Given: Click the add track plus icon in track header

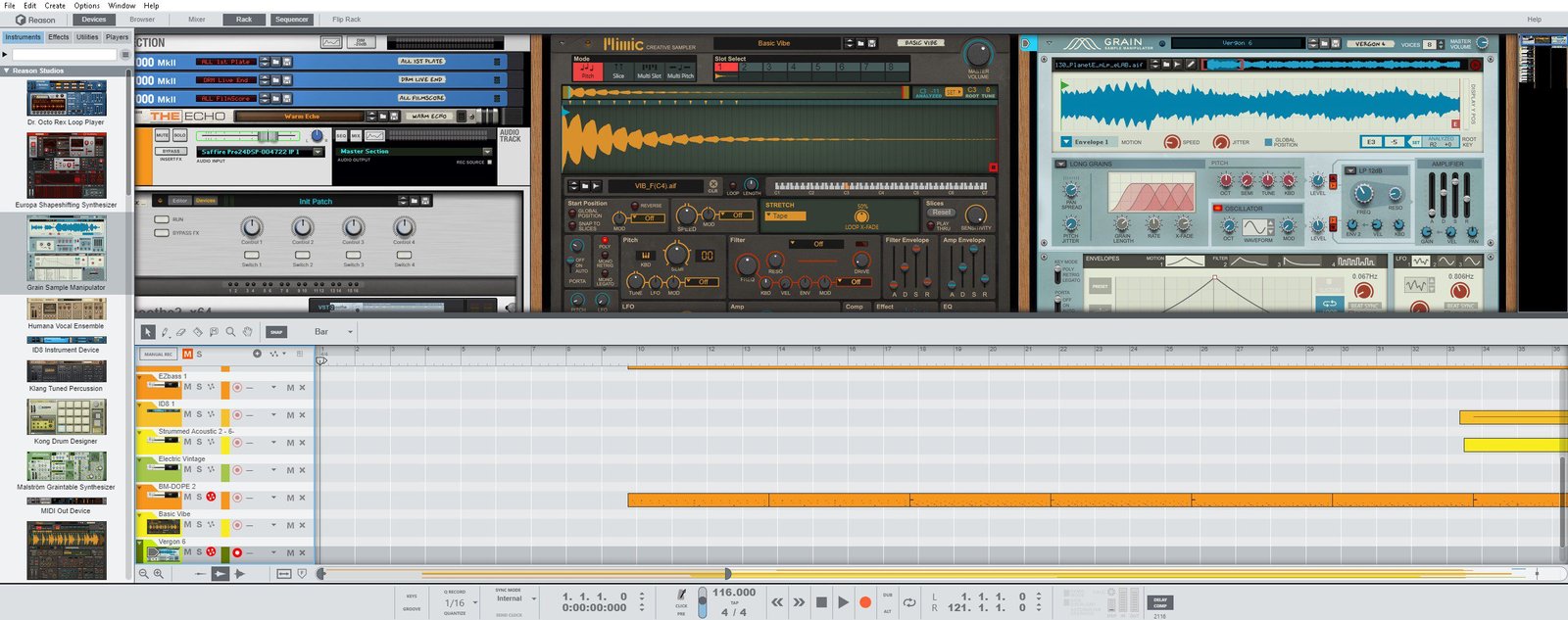Looking at the screenshot, I should point(258,354).
